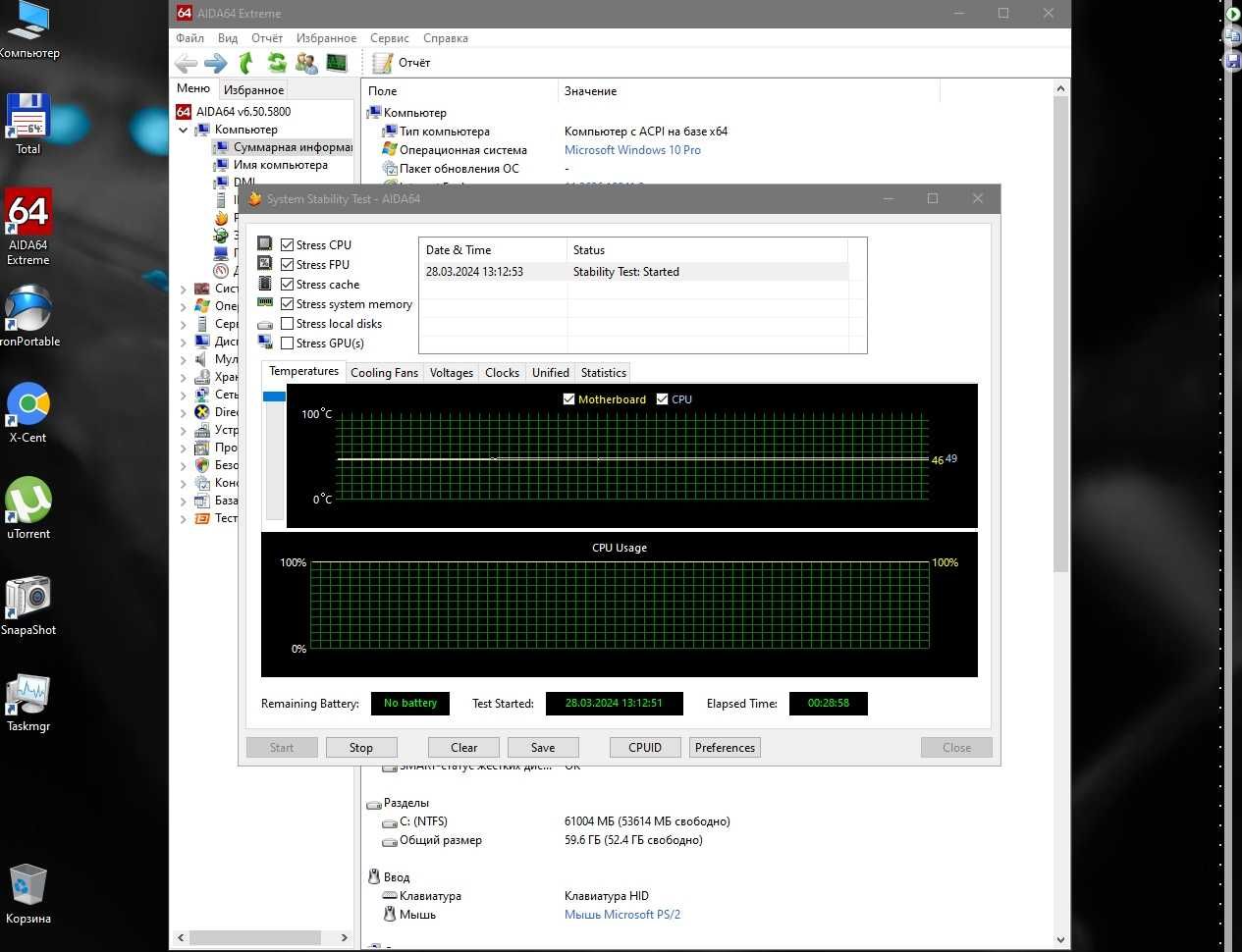This screenshot has width=1242, height=952.
Task: Expand the Сист… tree node arrow
Action: point(184,289)
